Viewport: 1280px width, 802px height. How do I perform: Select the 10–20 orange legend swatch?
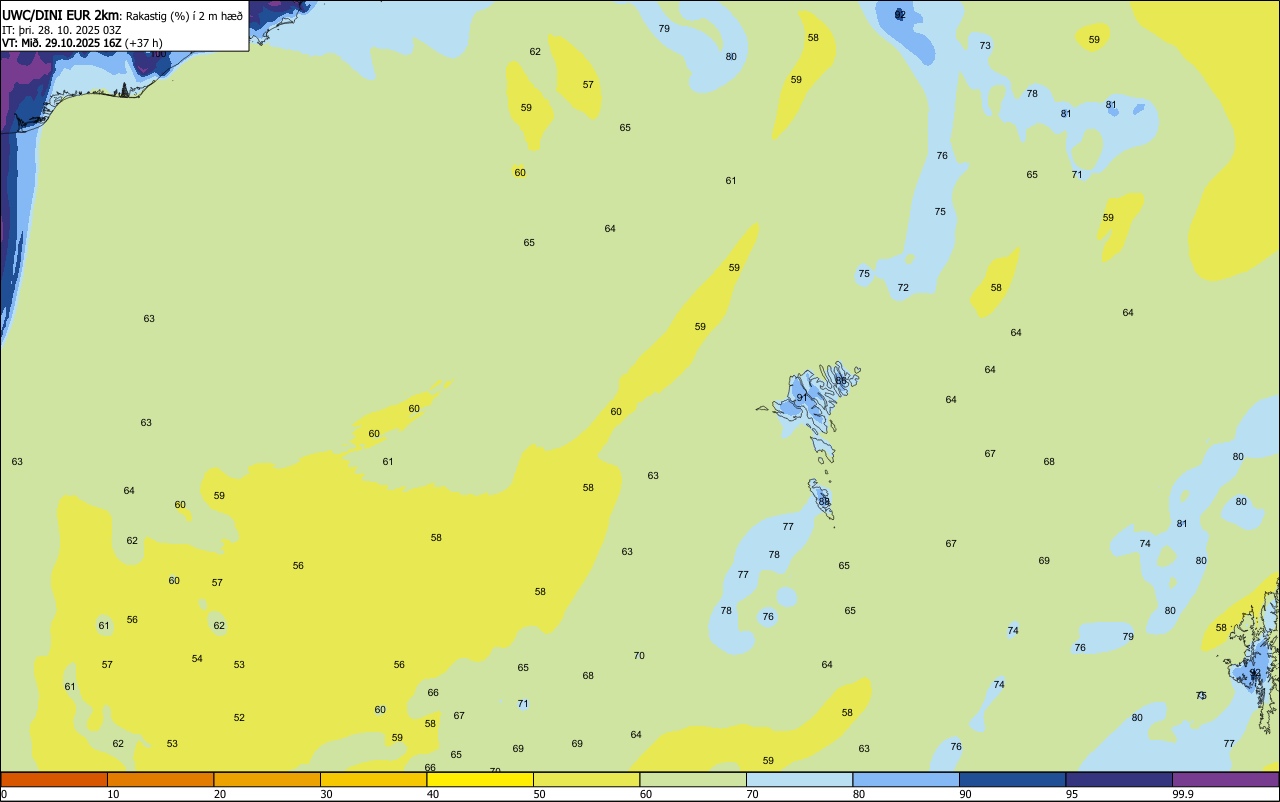(160, 779)
